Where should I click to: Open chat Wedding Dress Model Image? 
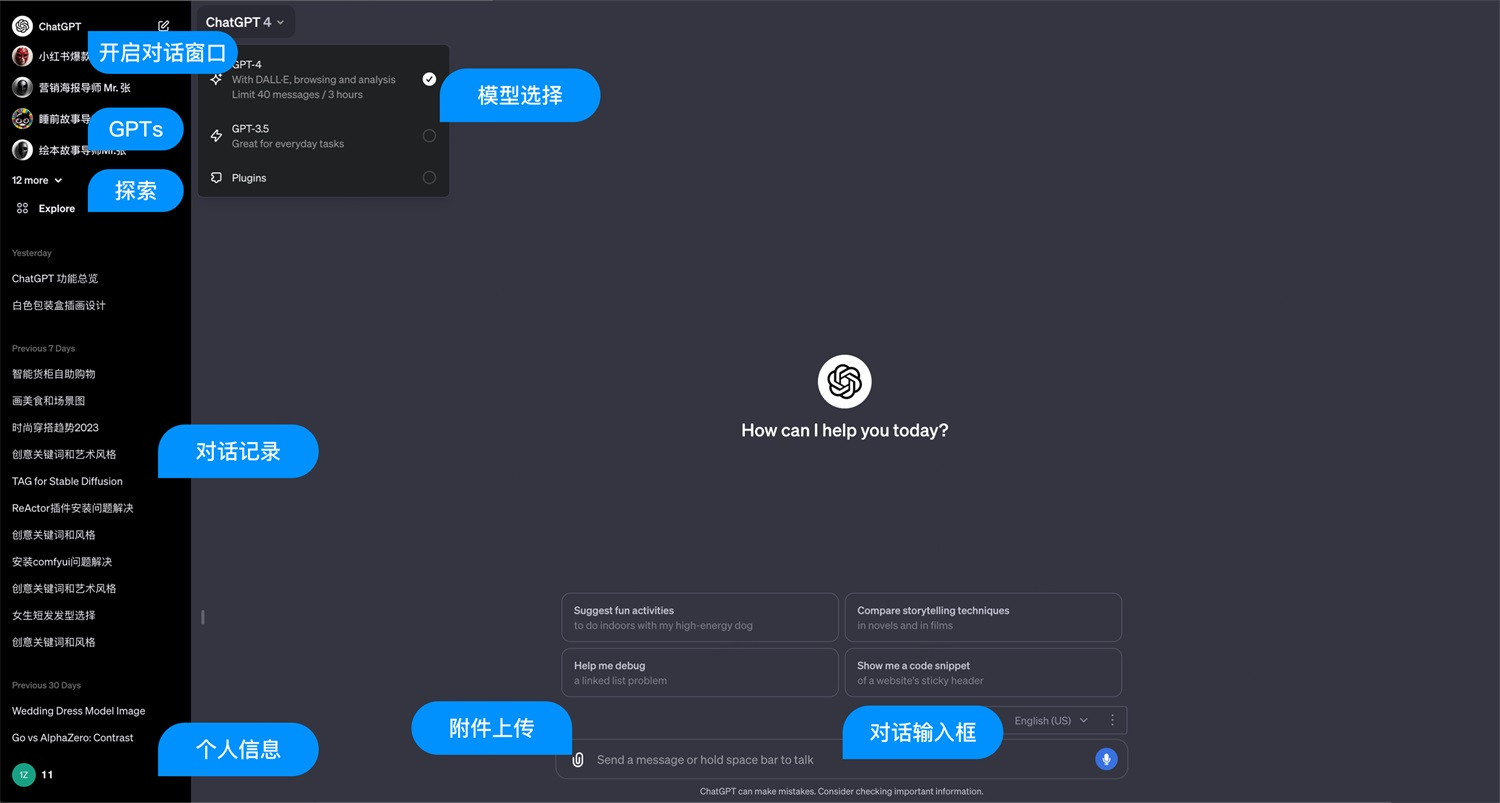[x=79, y=711]
